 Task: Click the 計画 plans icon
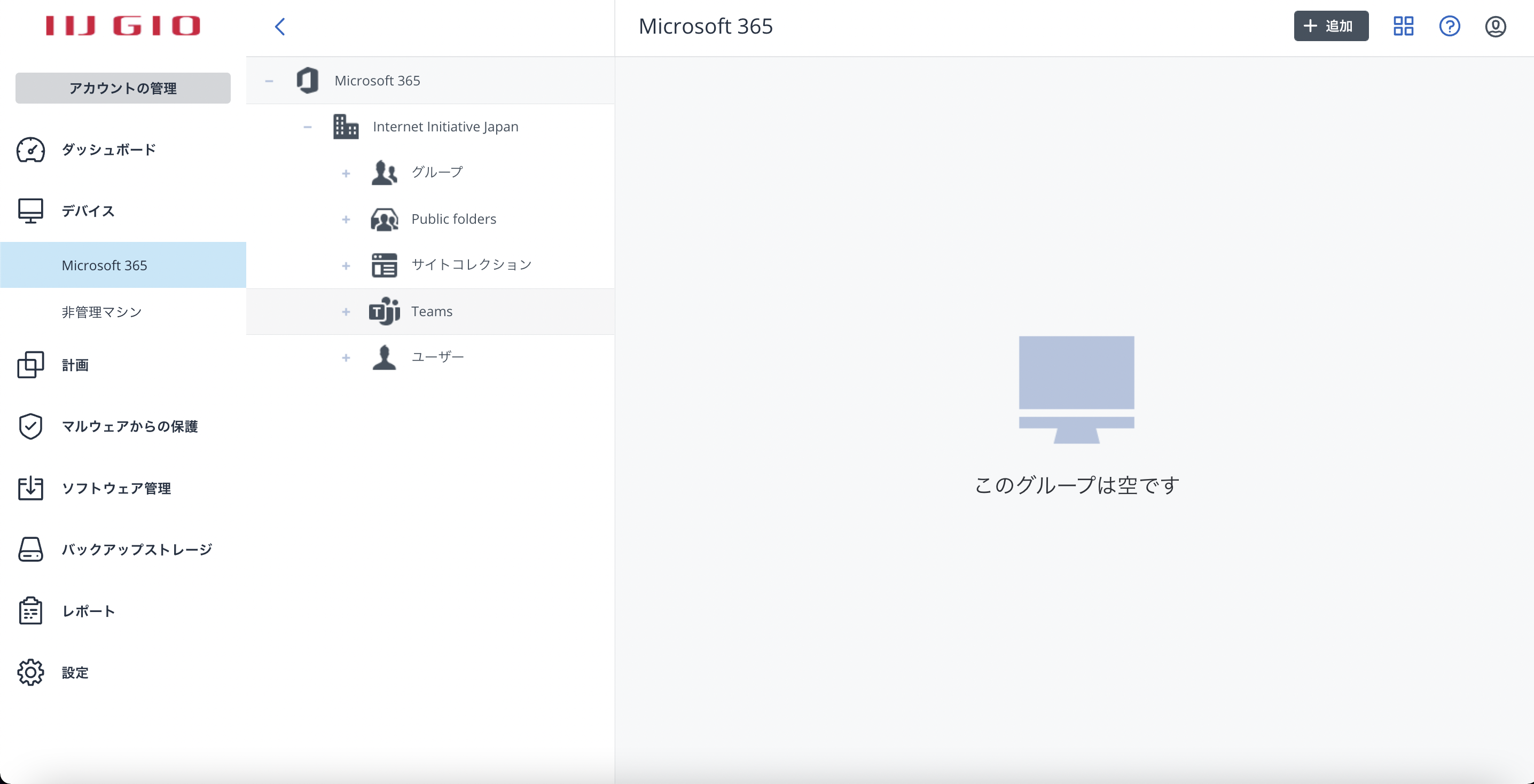tap(30, 364)
